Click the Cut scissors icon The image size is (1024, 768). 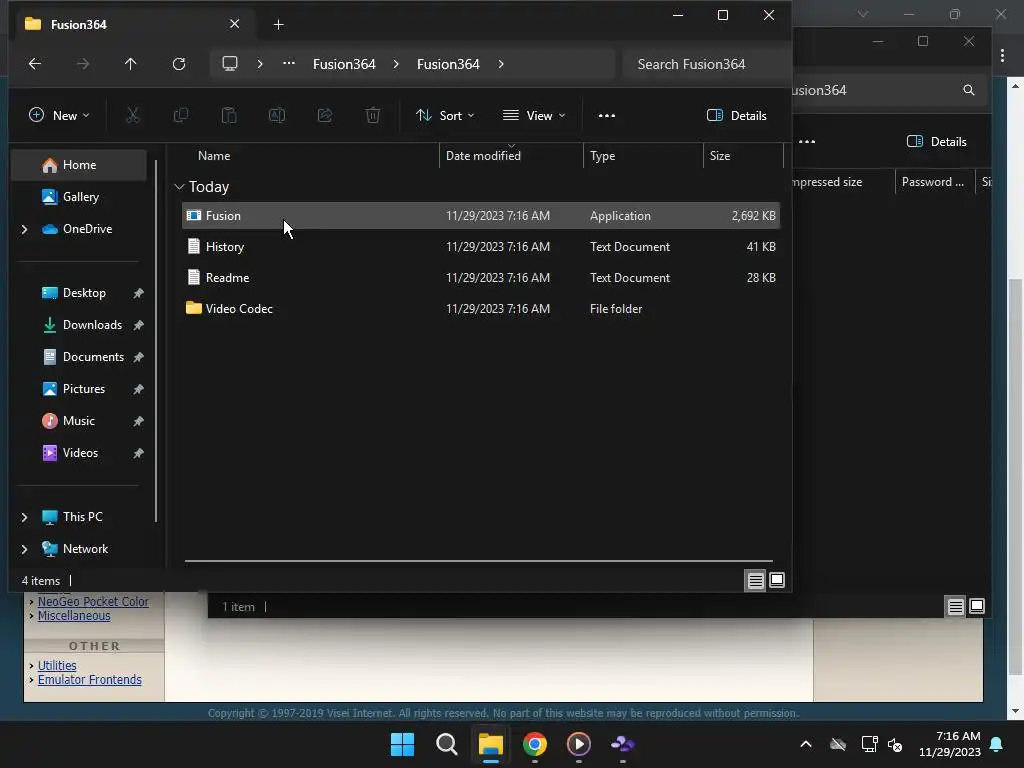coord(133,116)
